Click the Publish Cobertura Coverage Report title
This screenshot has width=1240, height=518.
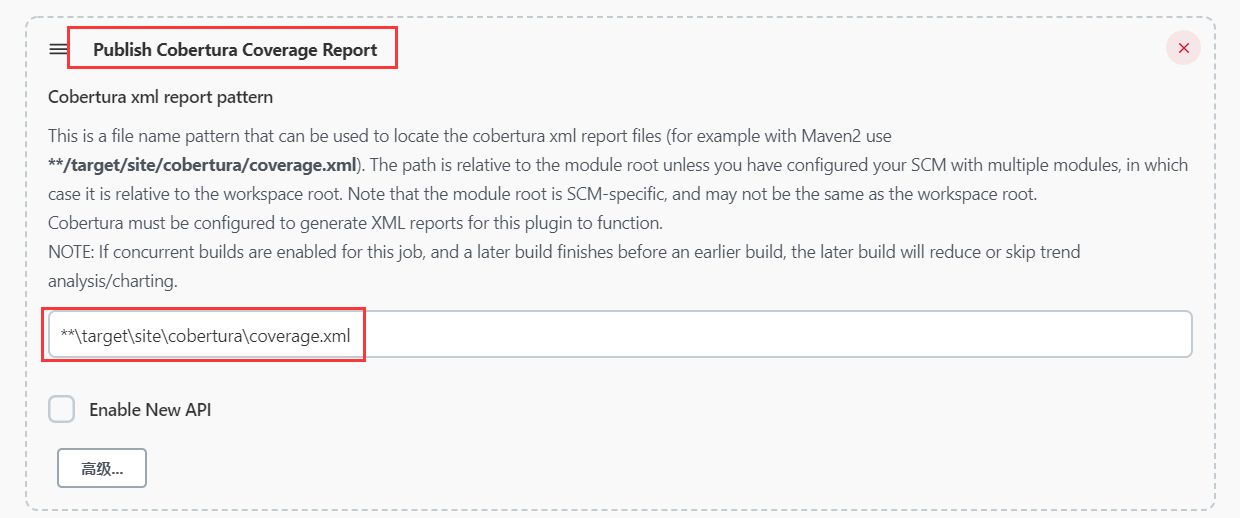click(x=235, y=49)
